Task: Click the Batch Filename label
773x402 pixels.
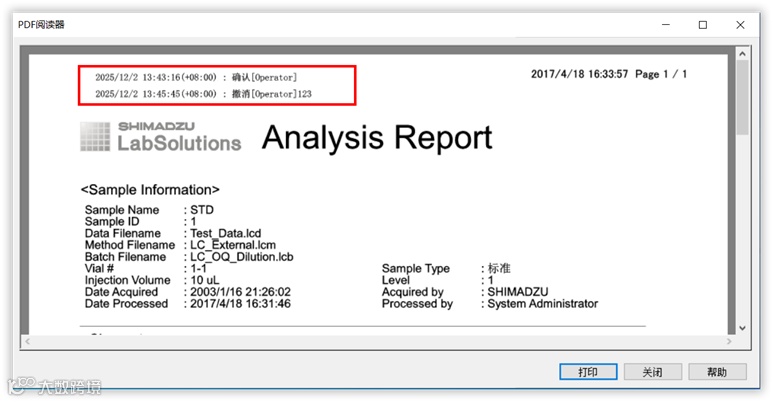Action: coord(125,257)
